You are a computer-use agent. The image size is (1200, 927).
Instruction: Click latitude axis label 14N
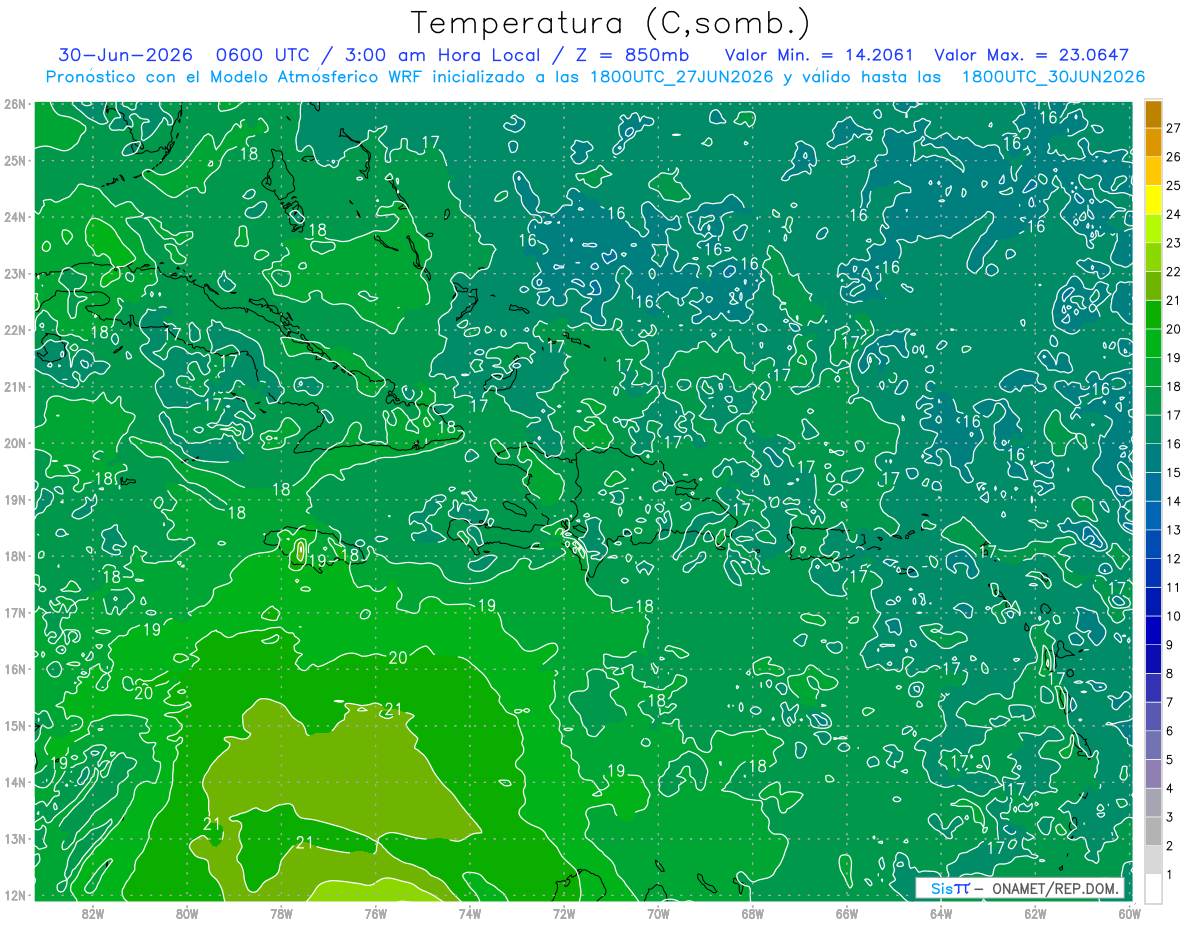16,782
